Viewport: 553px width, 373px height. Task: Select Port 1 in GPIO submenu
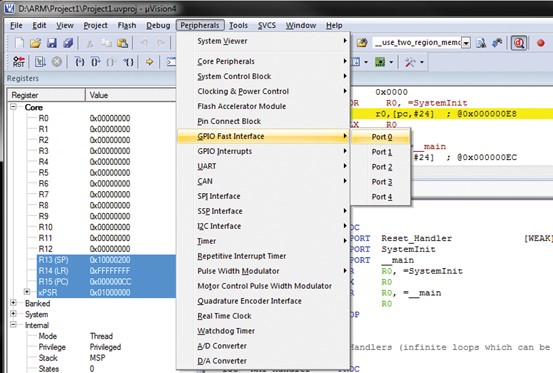point(381,152)
